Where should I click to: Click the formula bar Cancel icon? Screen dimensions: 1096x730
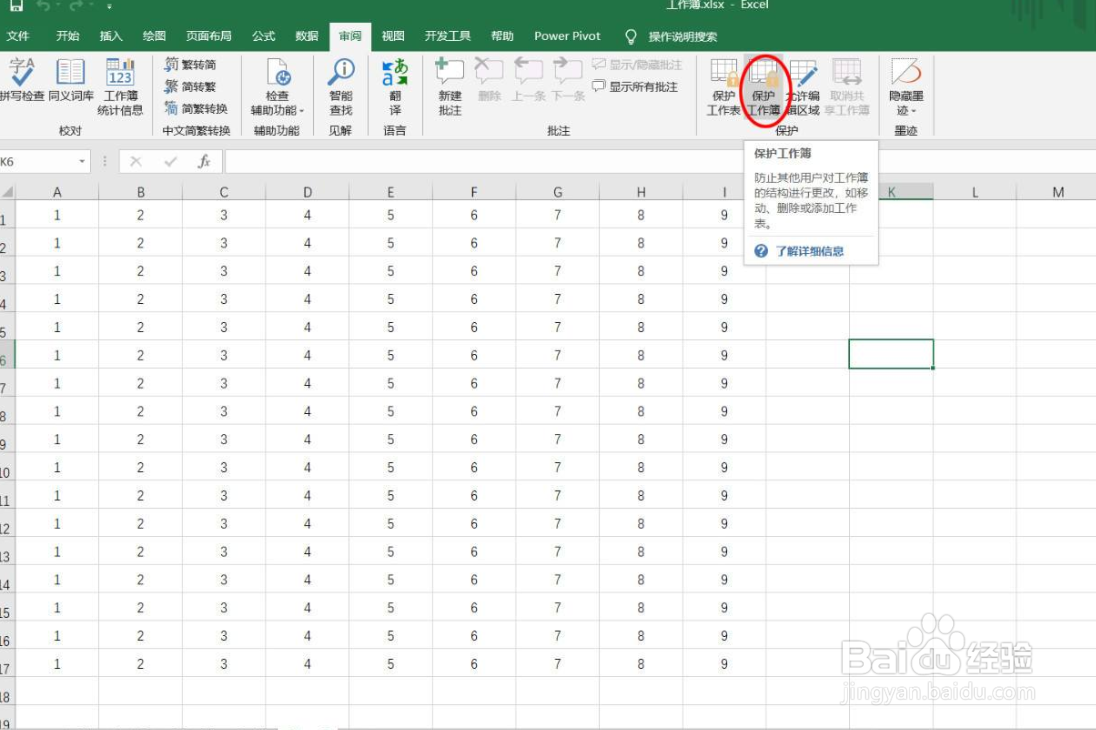pos(136,162)
